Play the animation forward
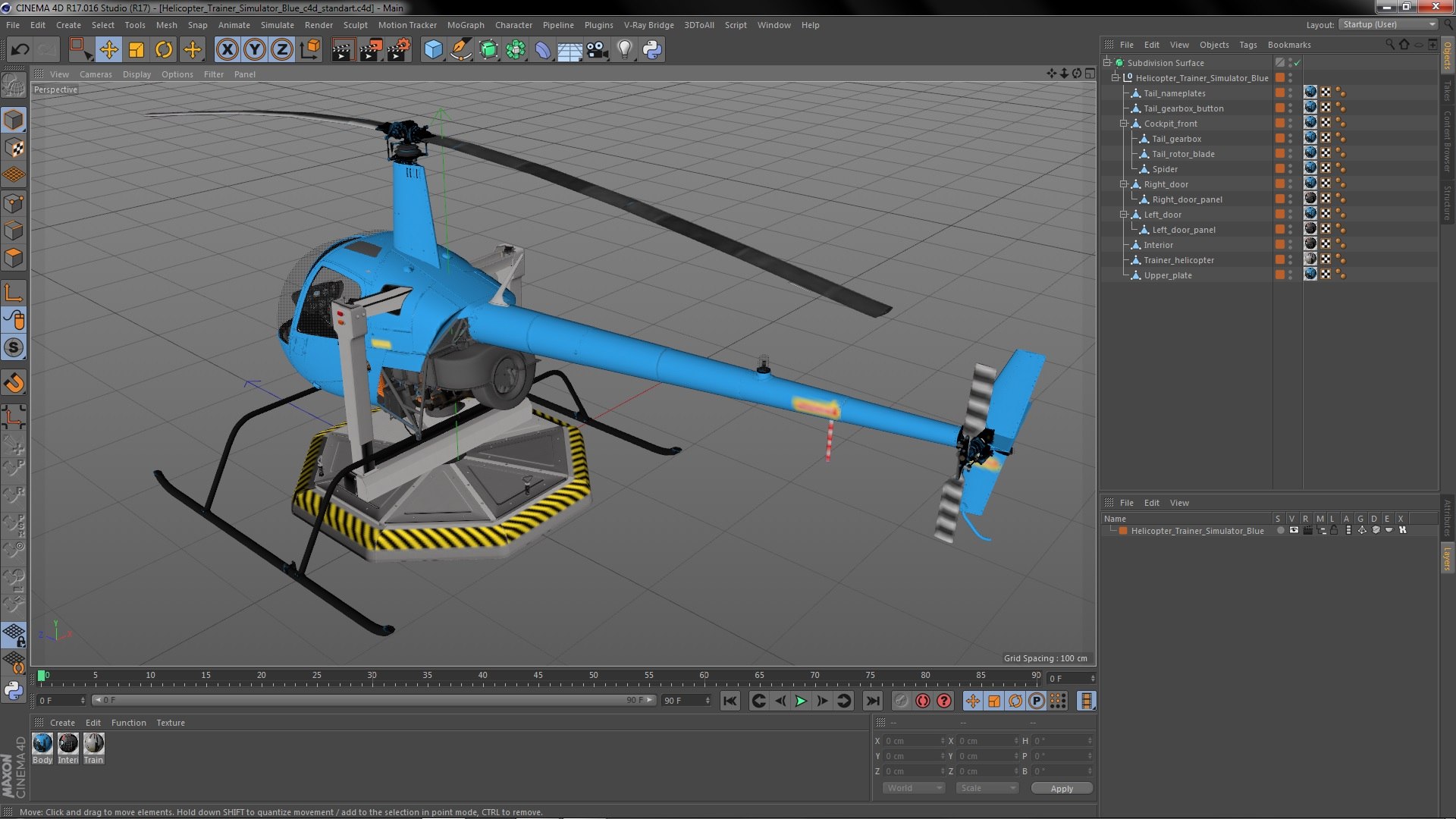This screenshot has height=819, width=1456. click(x=801, y=701)
